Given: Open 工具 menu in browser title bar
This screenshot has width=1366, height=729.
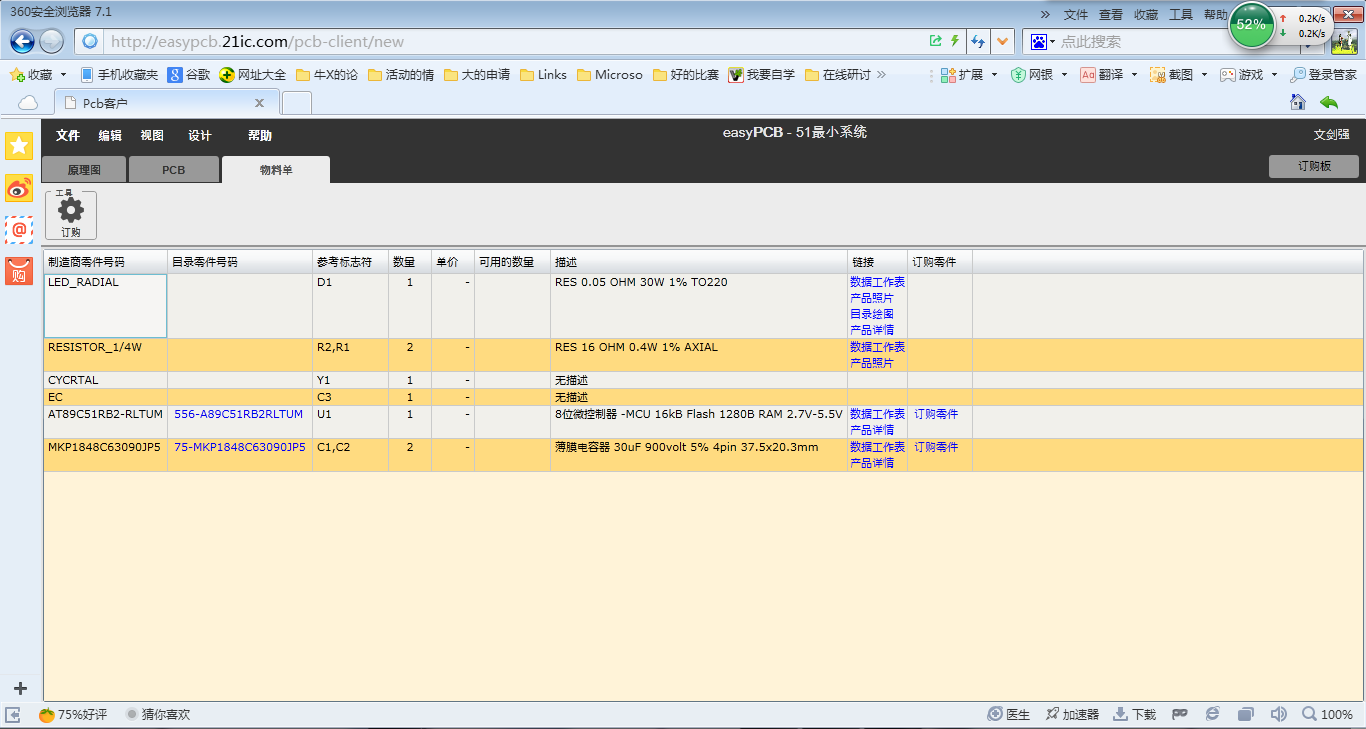Looking at the screenshot, I should [1181, 14].
